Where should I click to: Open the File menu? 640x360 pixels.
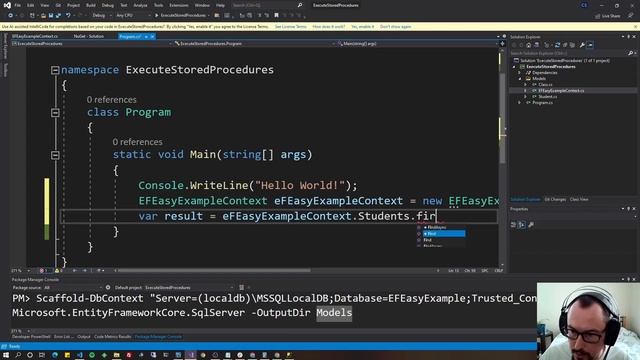pyautogui.click(x=18, y=5)
